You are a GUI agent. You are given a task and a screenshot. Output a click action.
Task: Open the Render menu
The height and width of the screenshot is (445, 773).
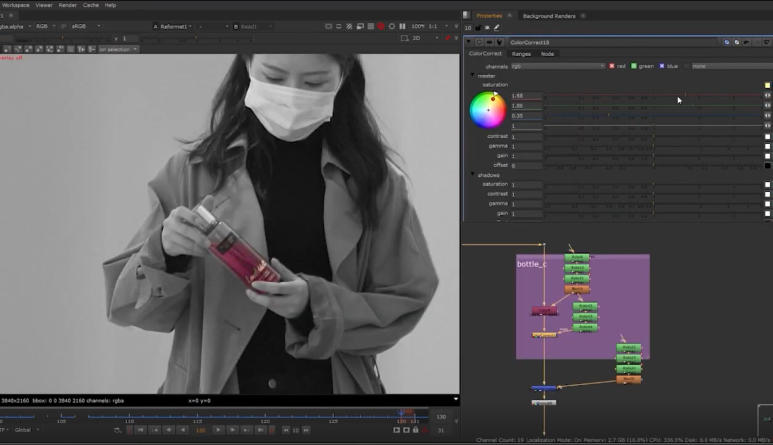click(68, 5)
